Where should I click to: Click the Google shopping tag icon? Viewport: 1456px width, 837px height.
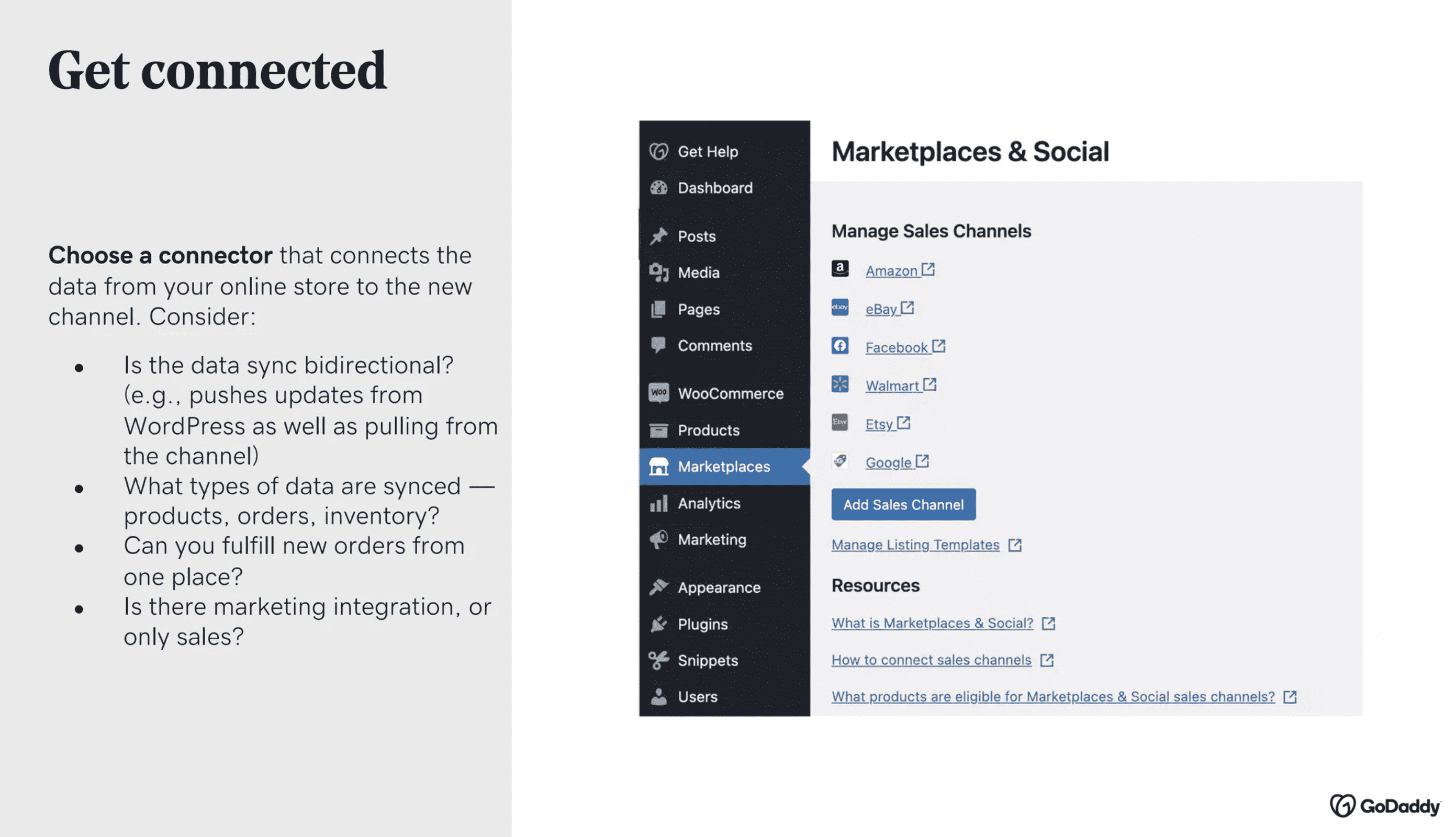(839, 460)
